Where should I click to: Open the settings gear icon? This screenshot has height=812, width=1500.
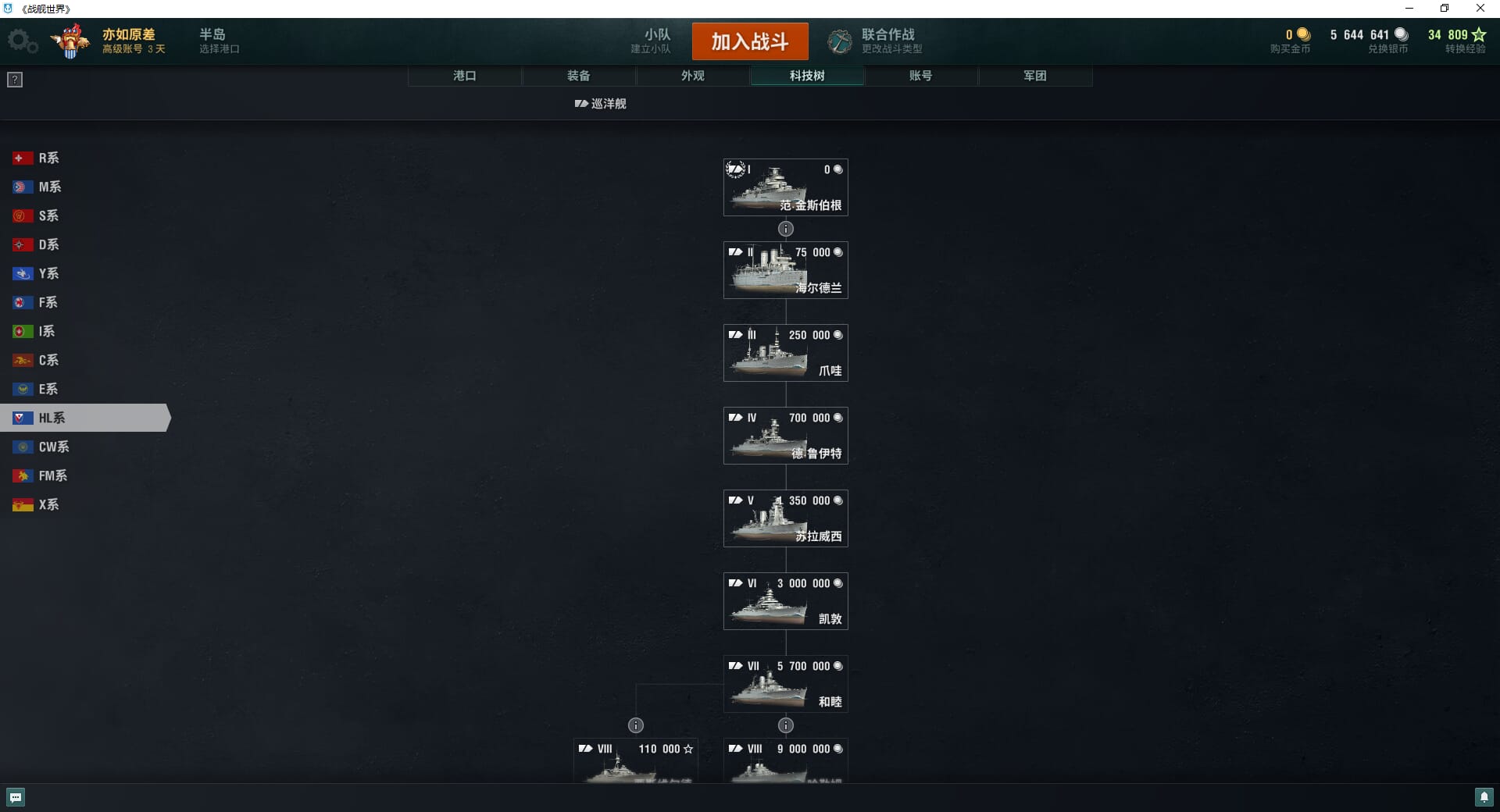coord(22,41)
